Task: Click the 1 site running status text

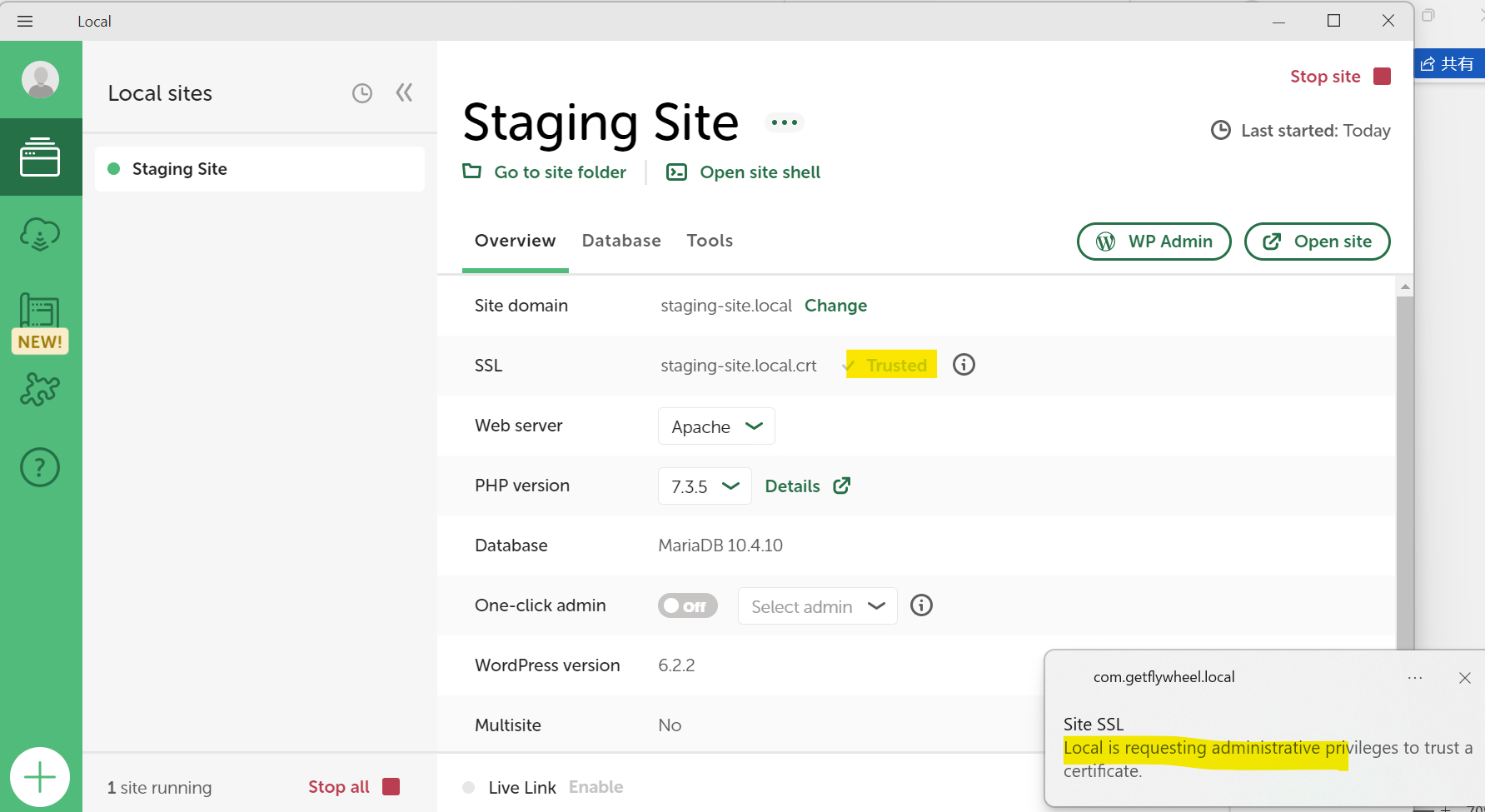Action: coord(159,788)
